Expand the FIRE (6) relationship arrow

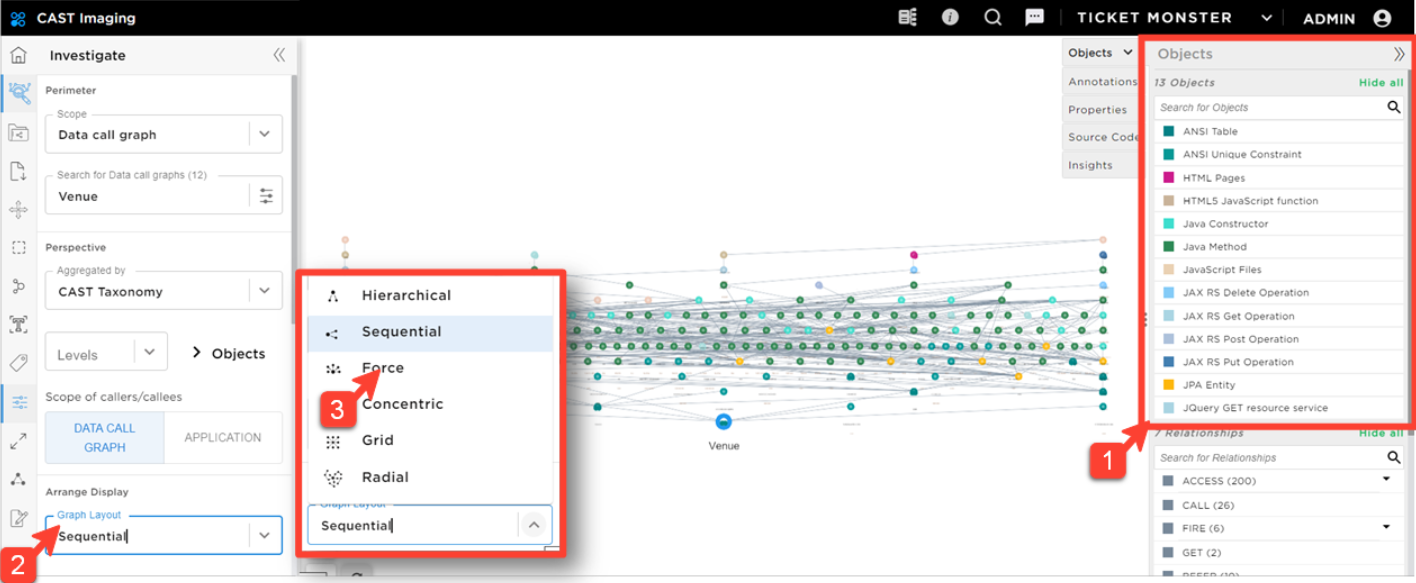tap(1386, 526)
